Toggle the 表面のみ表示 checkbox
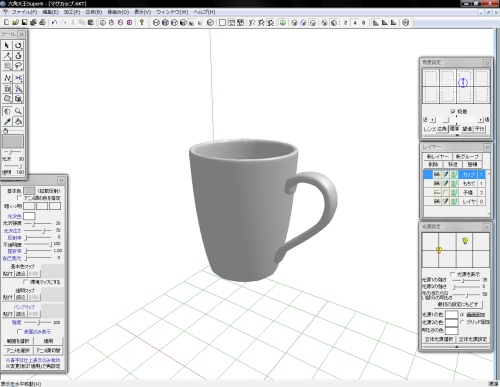Image resolution: width=500 pixels, height=387 pixels. [19, 331]
